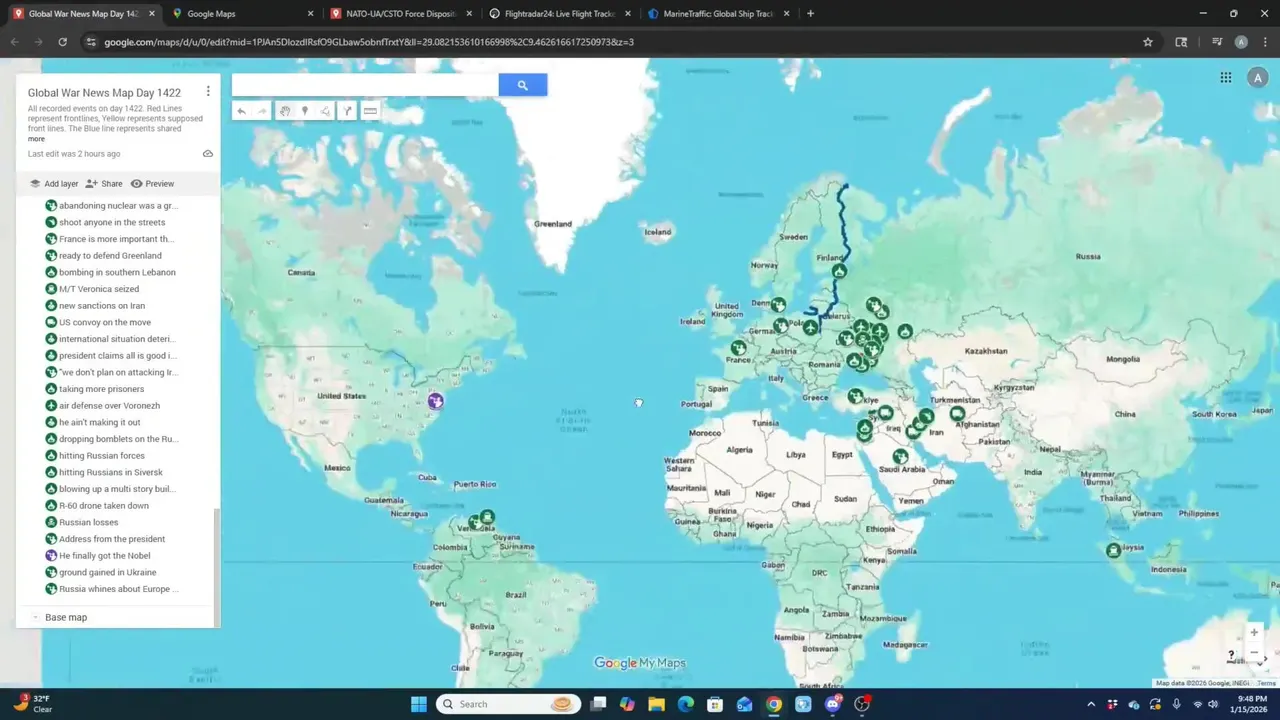Screen dimensions: 1280x720
Task: Click the map help question mark
Action: 1231,656
